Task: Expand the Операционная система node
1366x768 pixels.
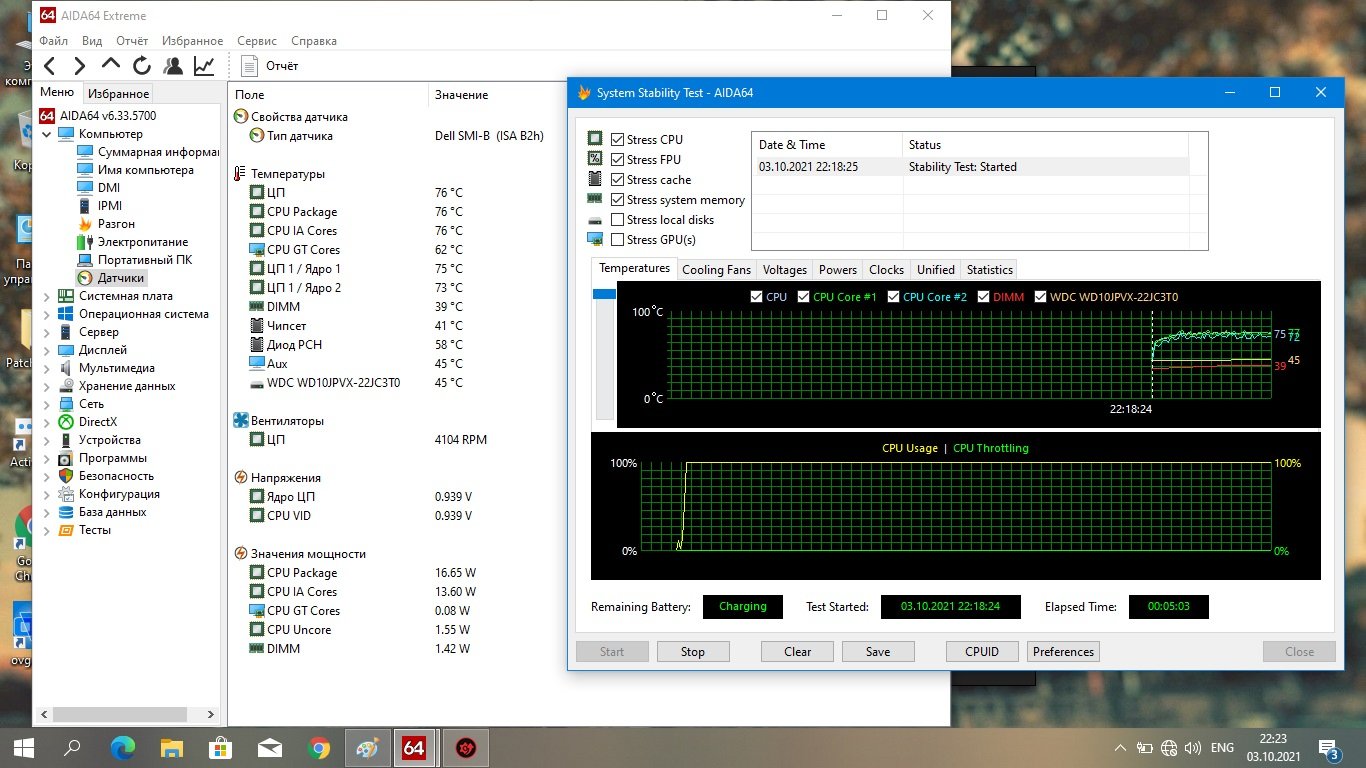Action: pyautogui.click(x=46, y=314)
